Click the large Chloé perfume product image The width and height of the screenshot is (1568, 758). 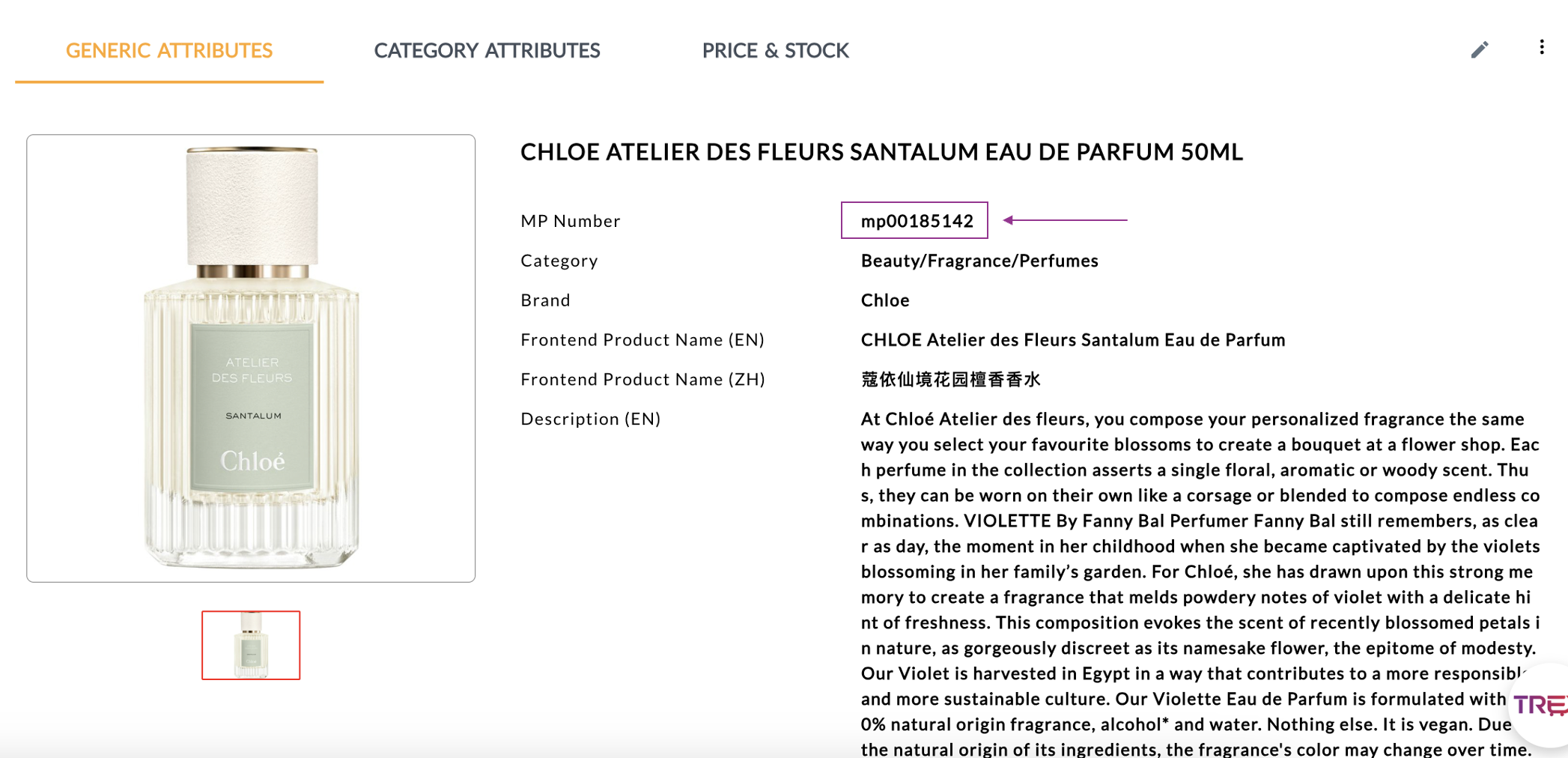click(251, 358)
